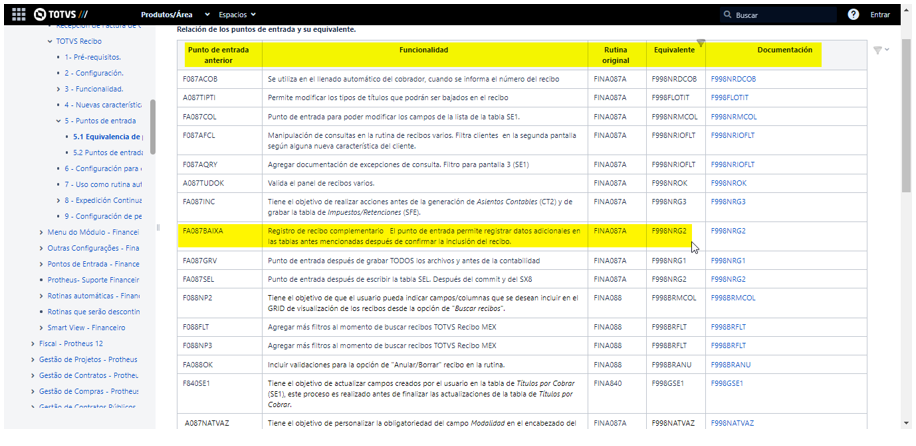Open the F998GSE1 documentation link
Viewport: 916px width, 446px height.
[x=728, y=383]
